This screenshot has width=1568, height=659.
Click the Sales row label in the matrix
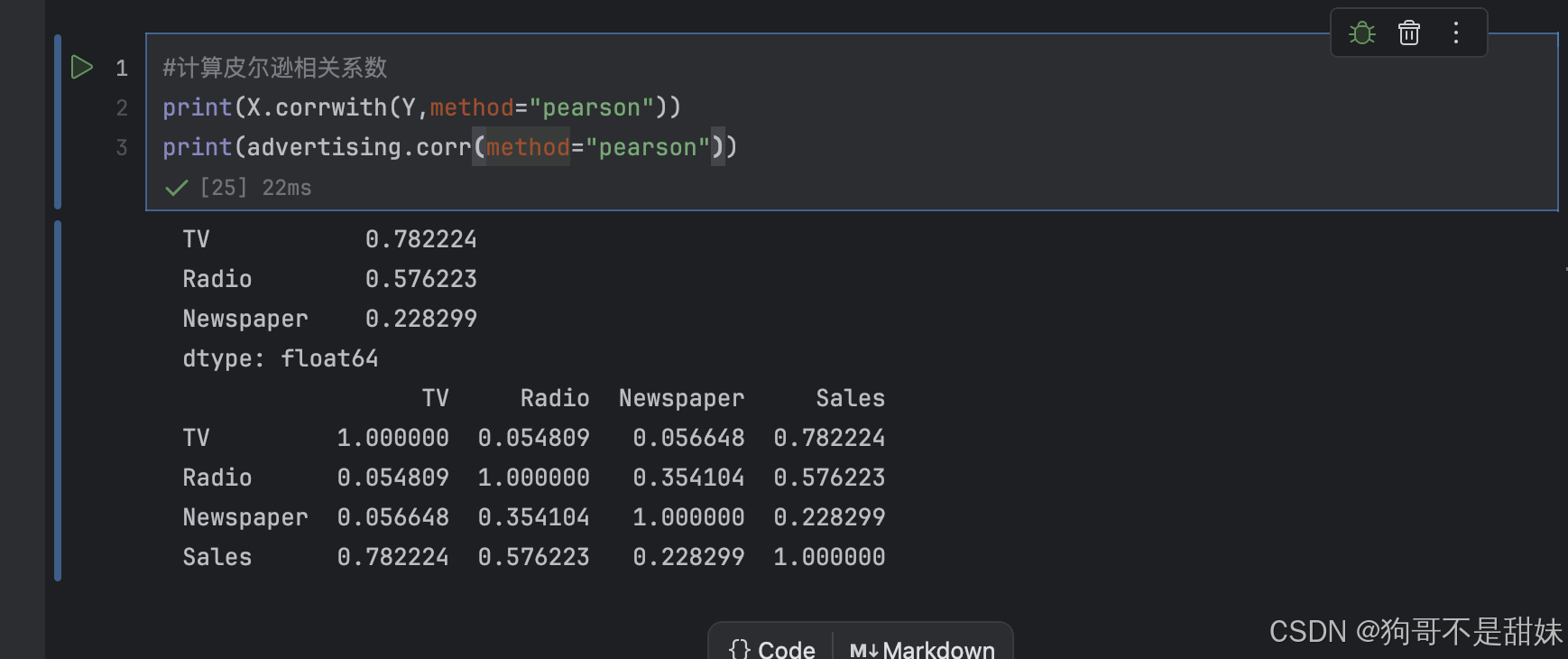click(217, 557)
